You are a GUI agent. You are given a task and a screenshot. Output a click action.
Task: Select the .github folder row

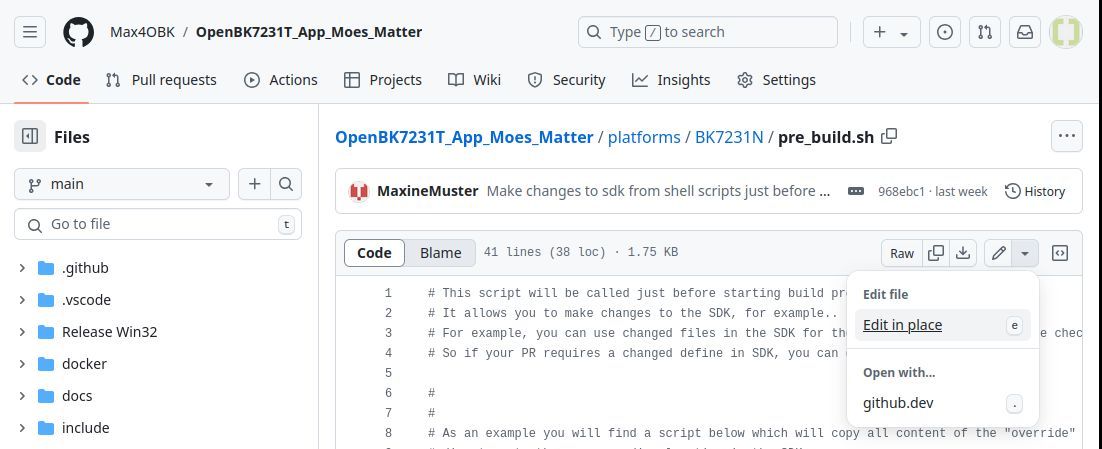(x=158, y=268)
